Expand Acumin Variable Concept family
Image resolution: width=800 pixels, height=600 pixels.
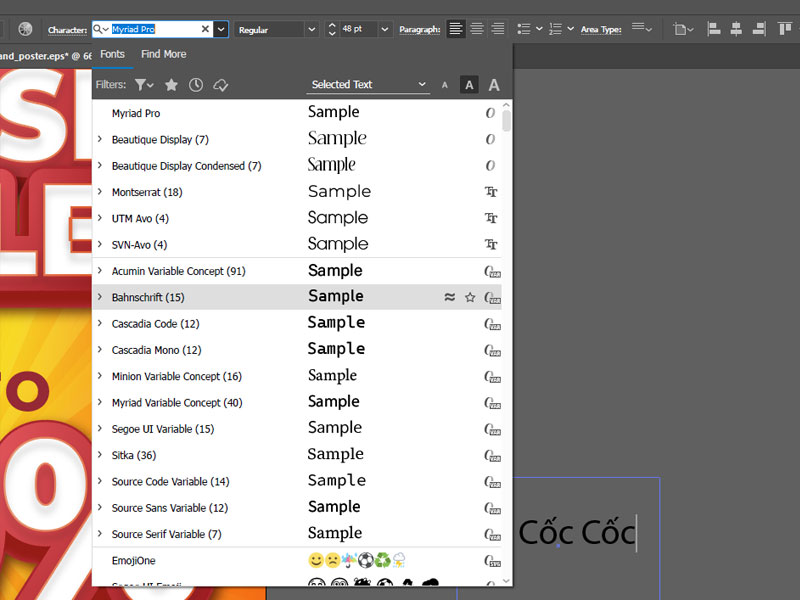(100, 271)
